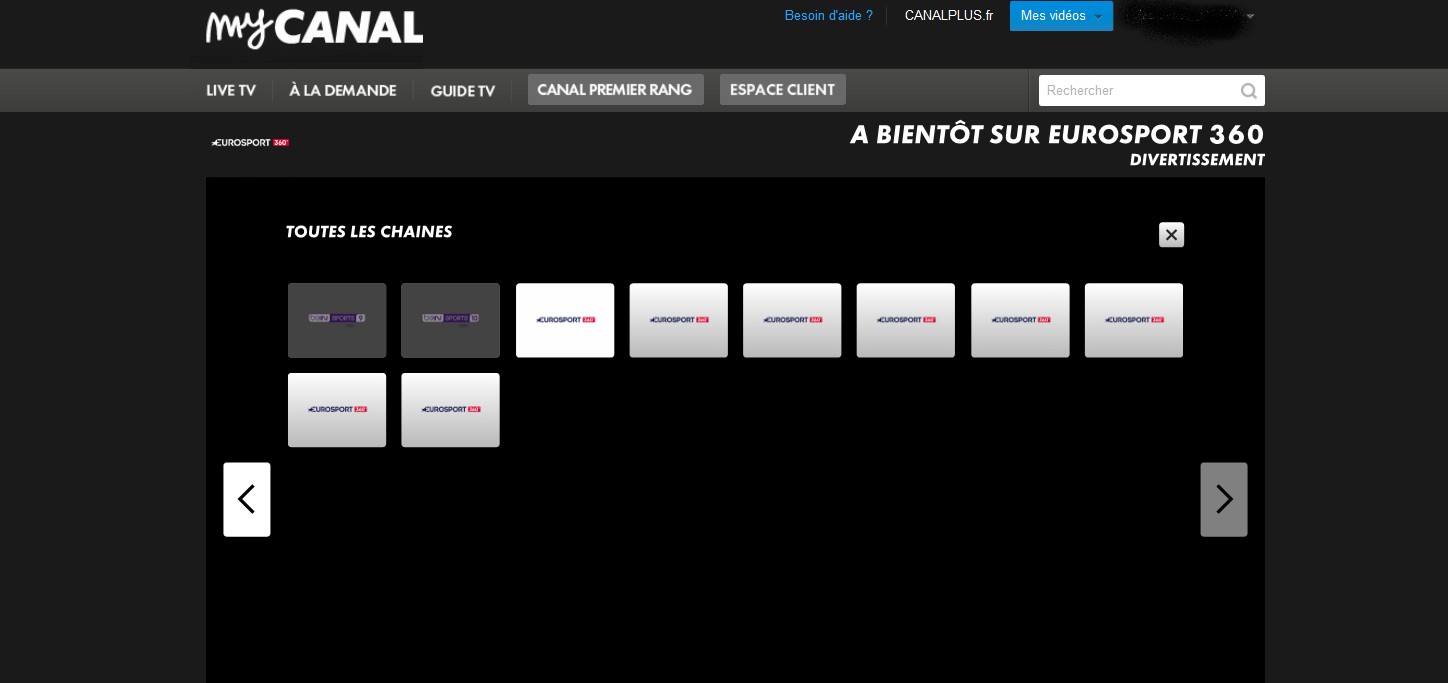The image size is (1448, 683).
Task: Open the ESPACE CLIENT tab
Action: [x=783, y=90]
